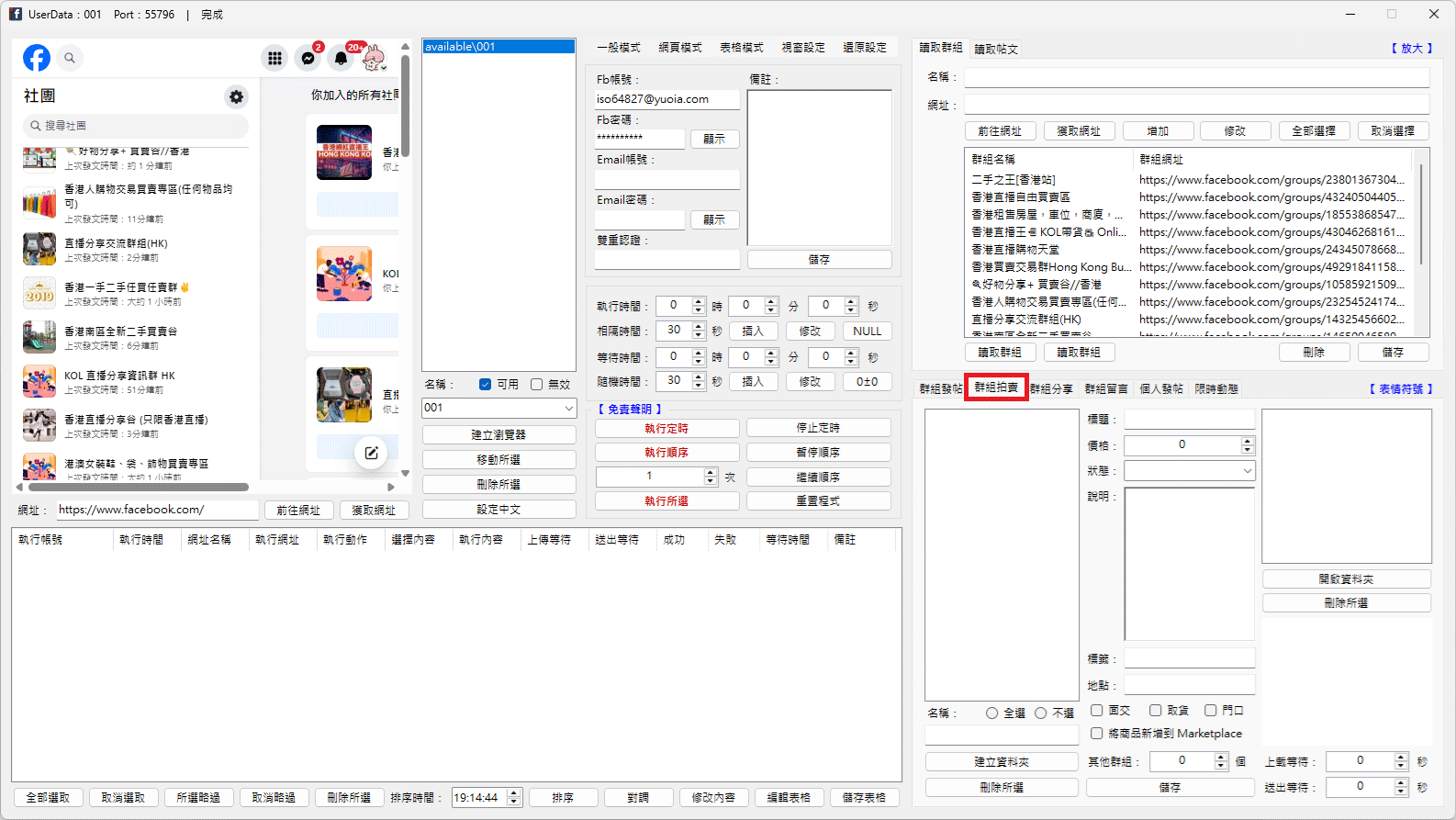This screenshot has height=820, width=1456.
Task: Check the 取貨 checkbox
Action: (1155, 711)
